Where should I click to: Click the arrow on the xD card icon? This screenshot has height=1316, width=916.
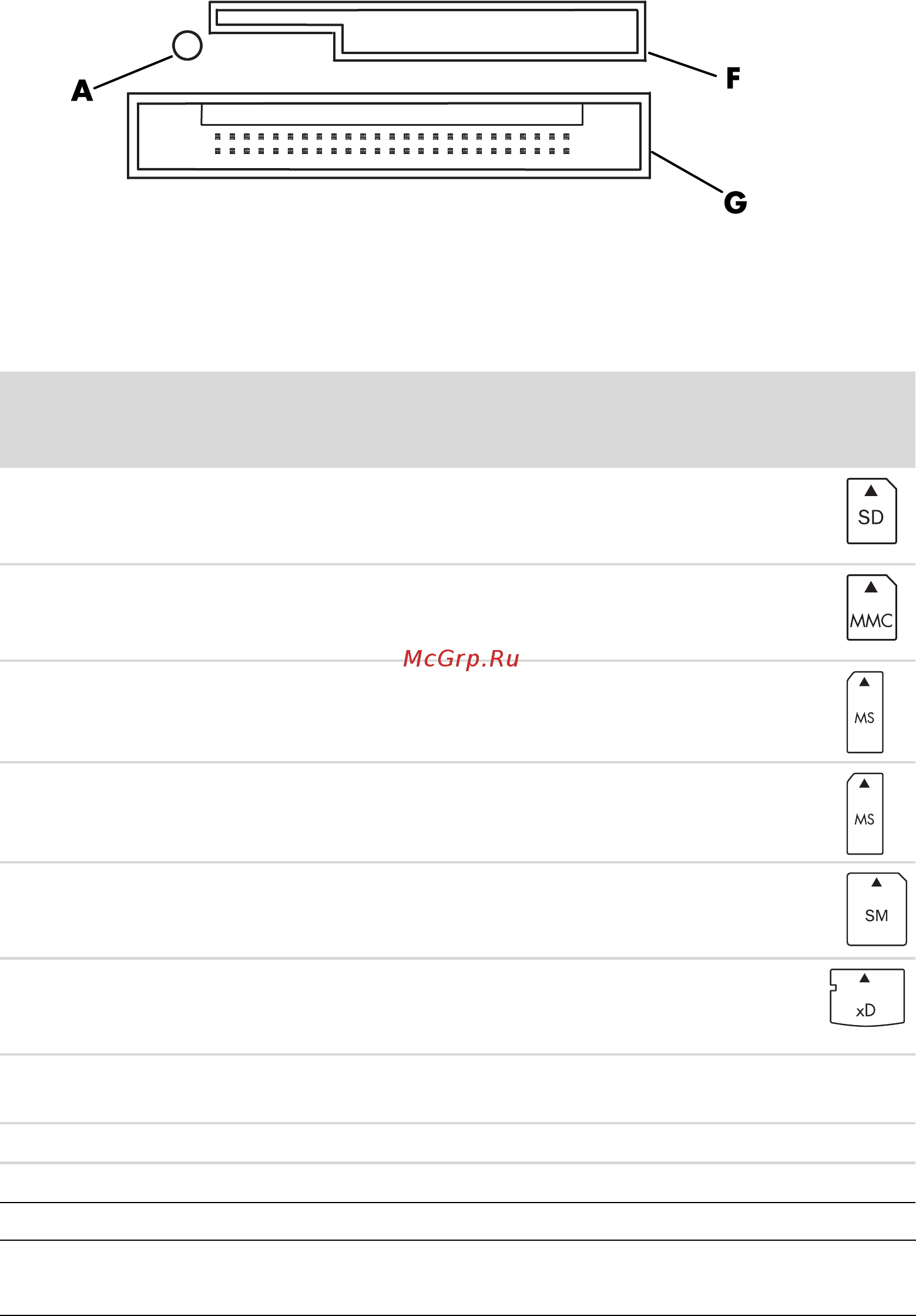pos(864,978)
